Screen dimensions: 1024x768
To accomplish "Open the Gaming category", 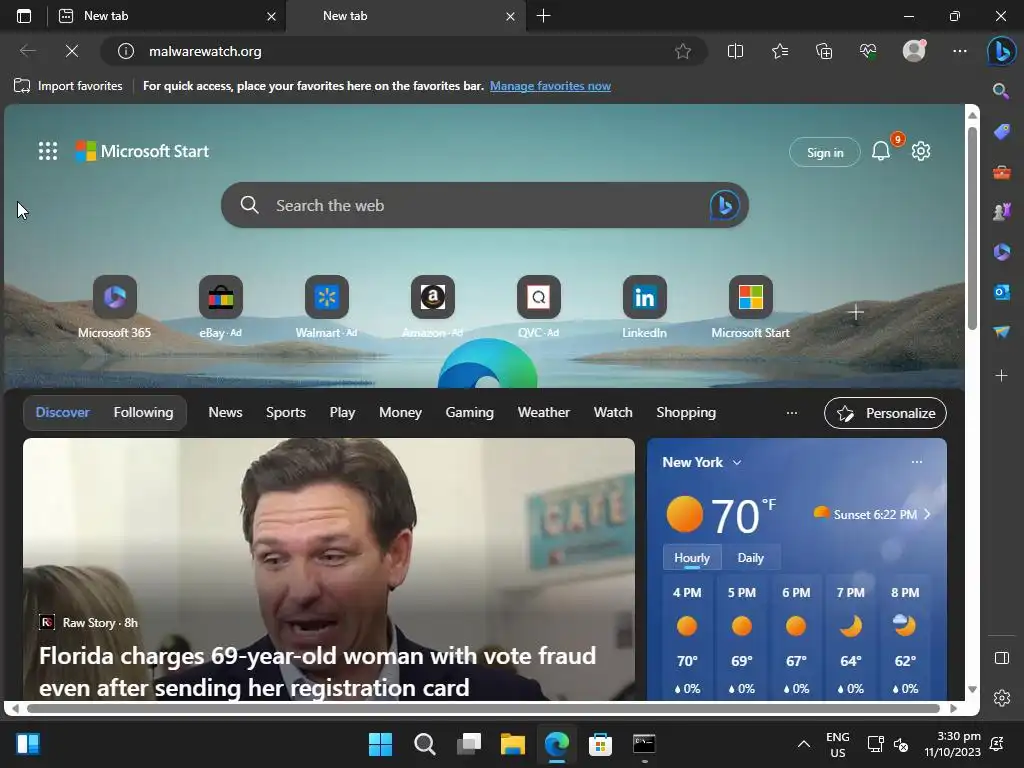I will (470, 412).
